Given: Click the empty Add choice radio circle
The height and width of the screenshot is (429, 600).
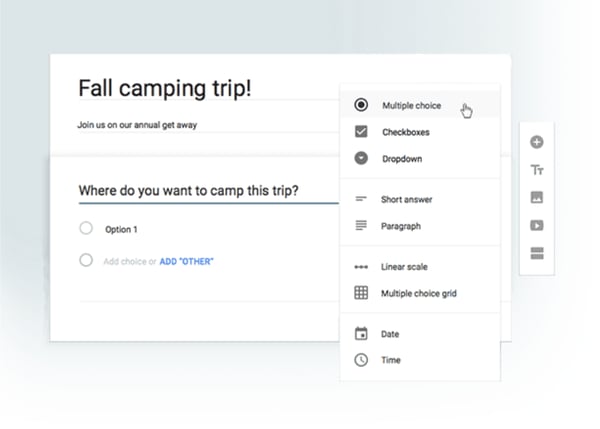Looking at the screenshot, I should coord(86,261).
